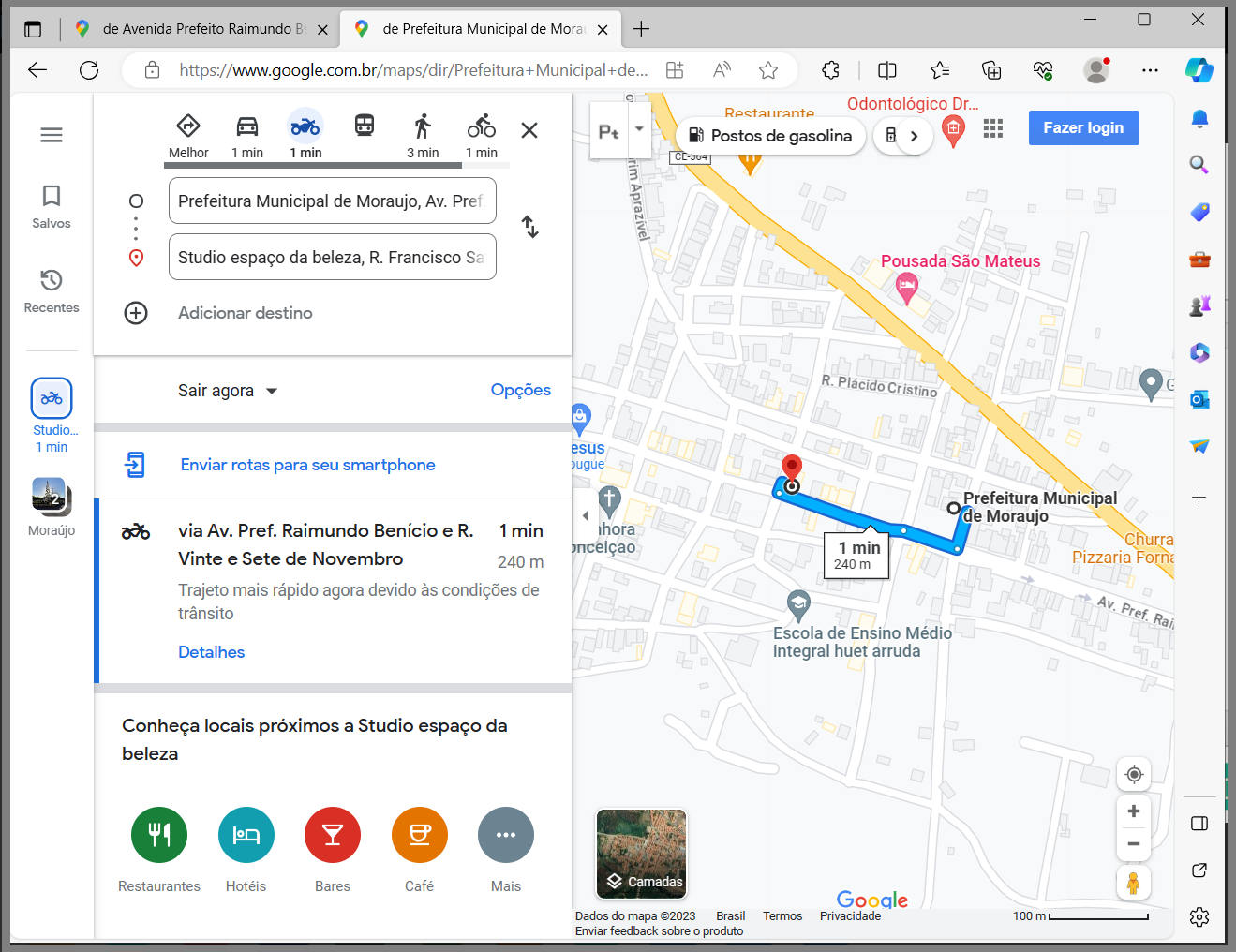Open the Termos link
The width and height of the screenshot is (1236, 952).
[x=782, y=916]
